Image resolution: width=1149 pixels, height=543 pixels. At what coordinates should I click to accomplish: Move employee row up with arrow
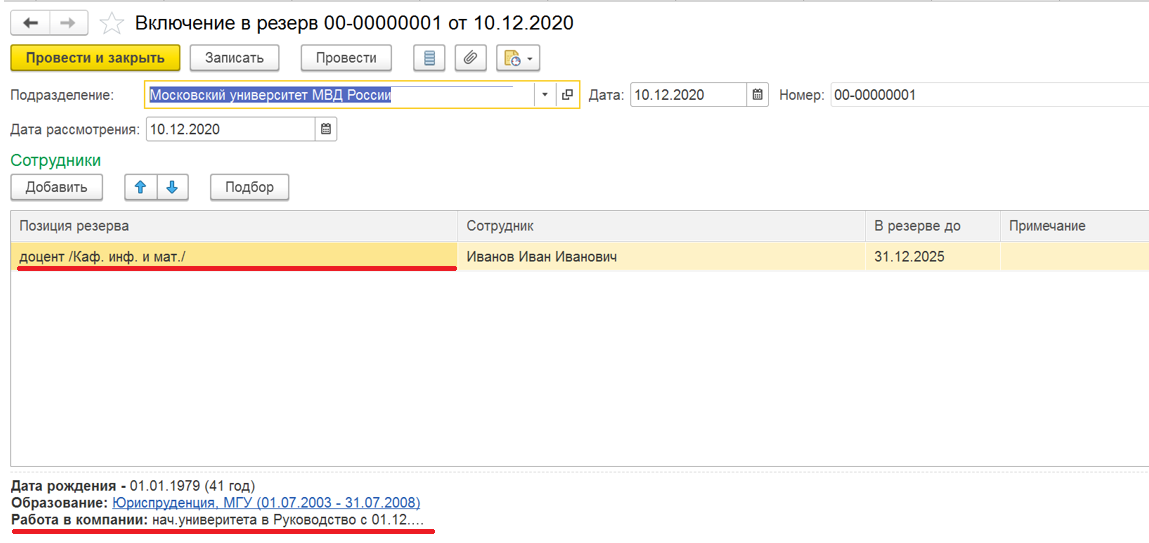[x=141, y=187]
